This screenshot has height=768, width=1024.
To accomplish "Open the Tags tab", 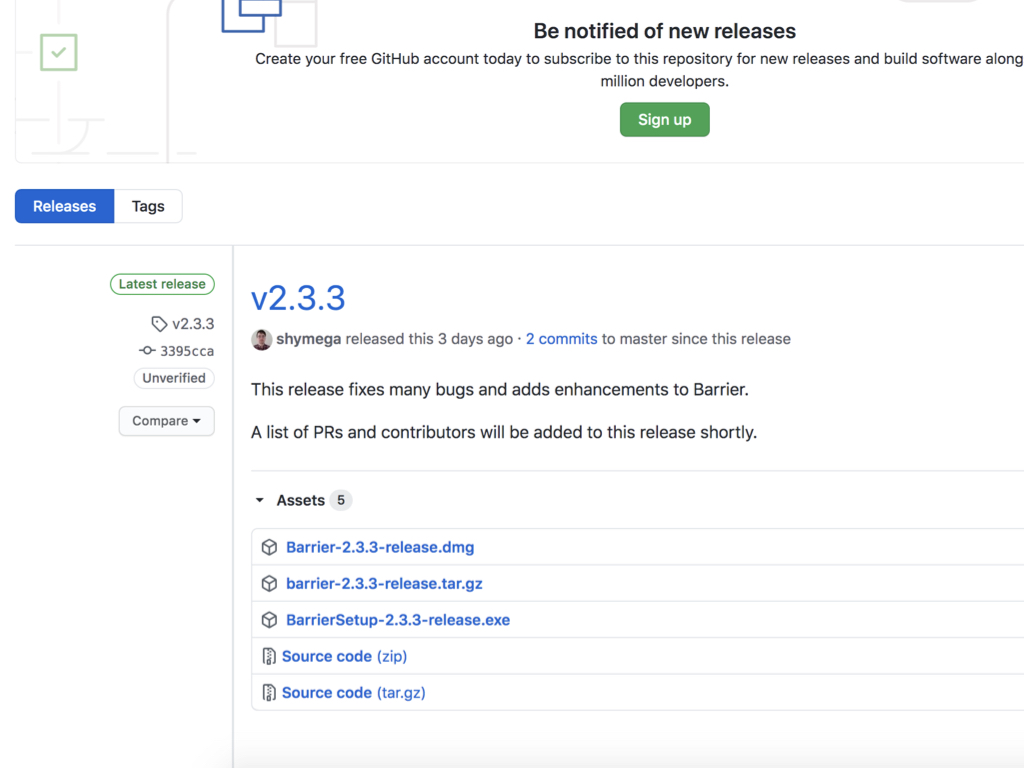I will click(x=148, y=206).
